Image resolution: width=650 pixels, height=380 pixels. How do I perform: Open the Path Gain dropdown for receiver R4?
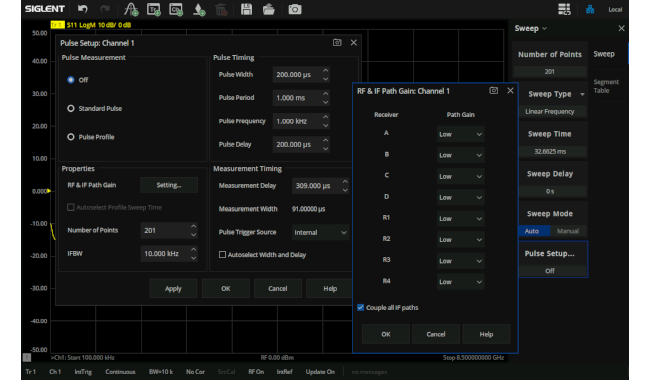click(461, 282)
